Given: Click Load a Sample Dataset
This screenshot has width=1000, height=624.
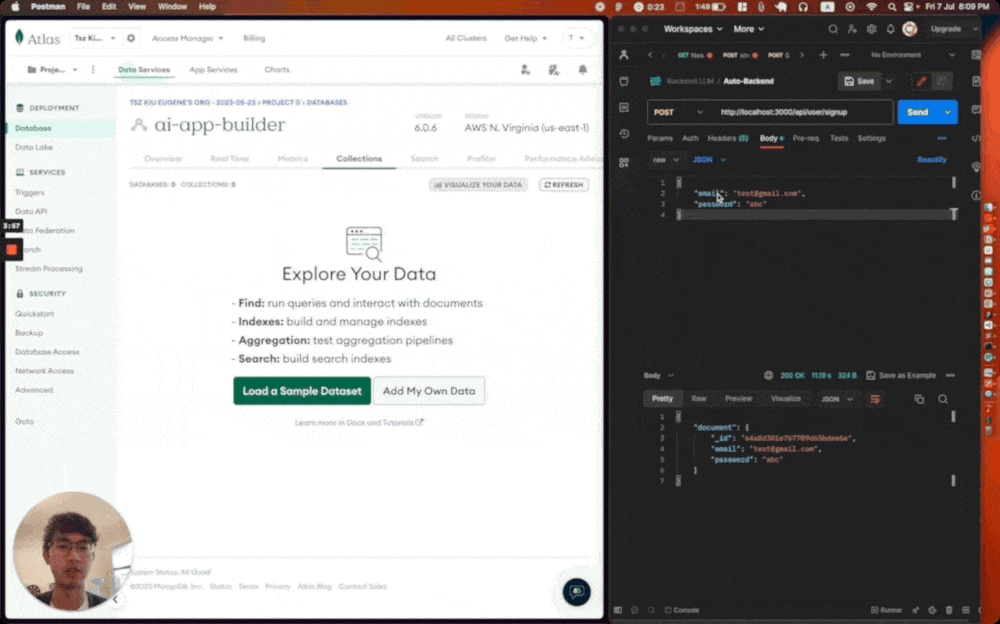Looking at the screenshot, I should 302,390.
